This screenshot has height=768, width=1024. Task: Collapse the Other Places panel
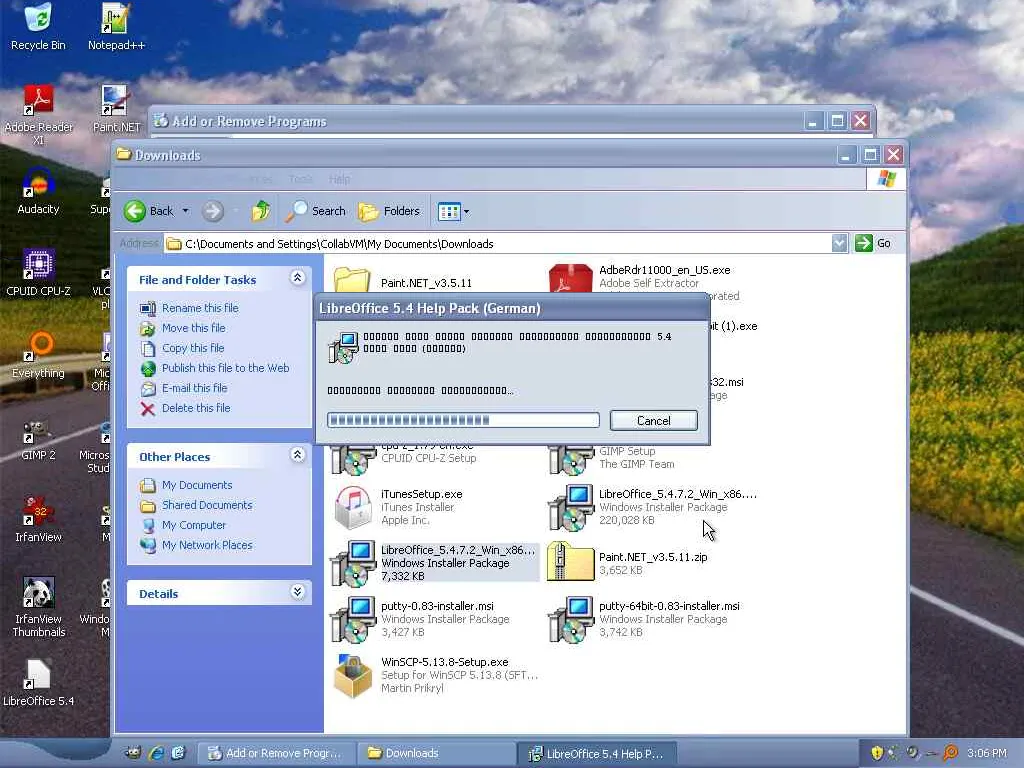point(297,455)
